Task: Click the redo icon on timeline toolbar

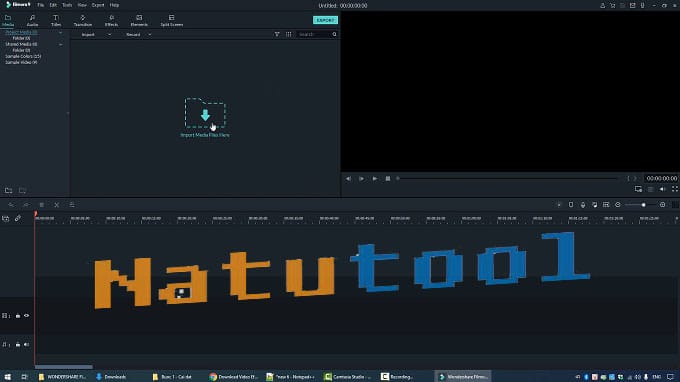Action: coord(26,205)
